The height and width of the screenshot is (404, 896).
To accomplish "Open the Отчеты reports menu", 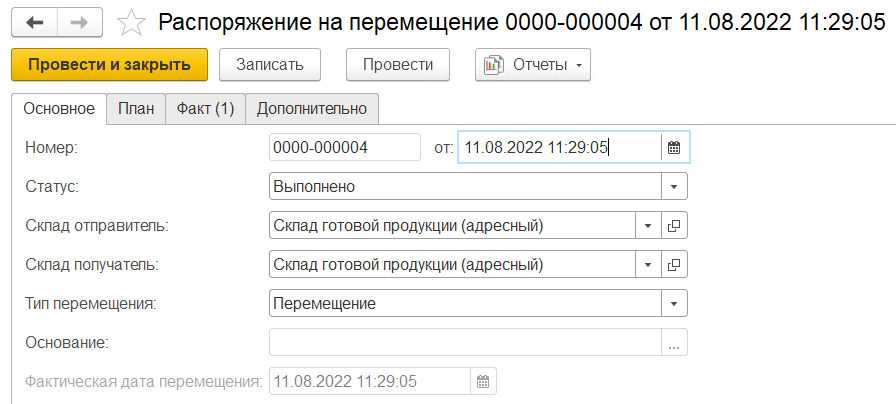I will coord(533,64).
